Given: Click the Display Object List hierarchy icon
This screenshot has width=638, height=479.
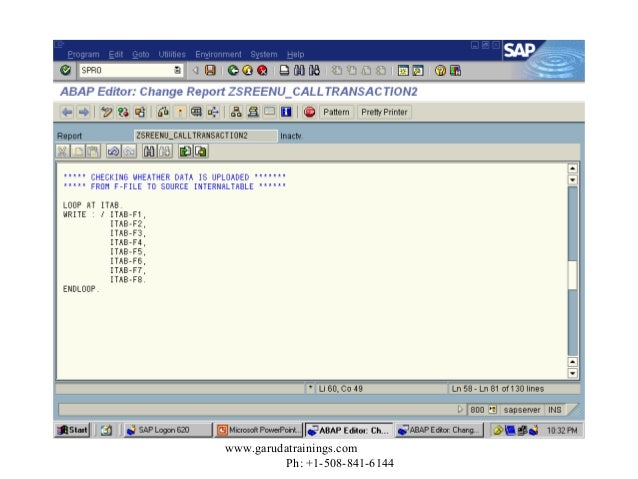Looking at the screenshot, I should click(236, 112).
